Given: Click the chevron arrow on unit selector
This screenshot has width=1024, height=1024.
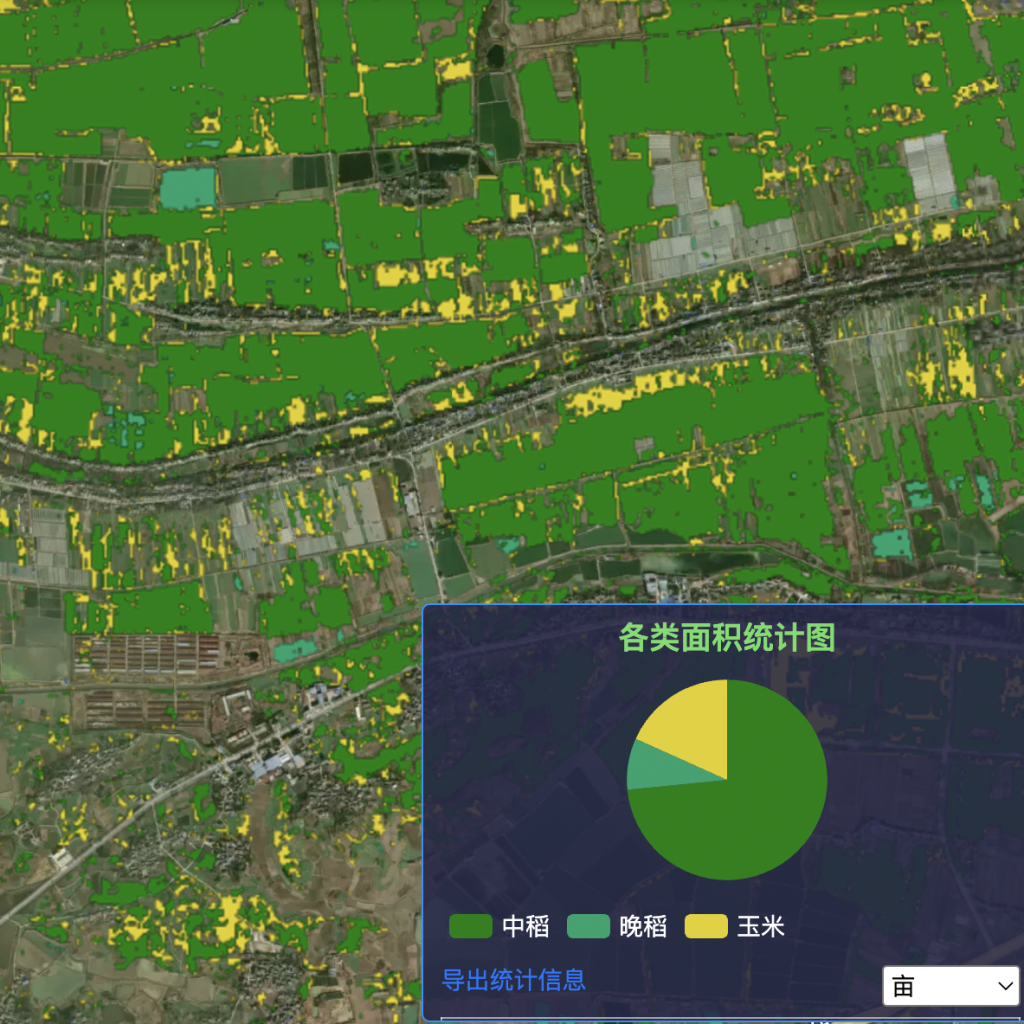Looking at the screenshot, I should (1005, 986).
